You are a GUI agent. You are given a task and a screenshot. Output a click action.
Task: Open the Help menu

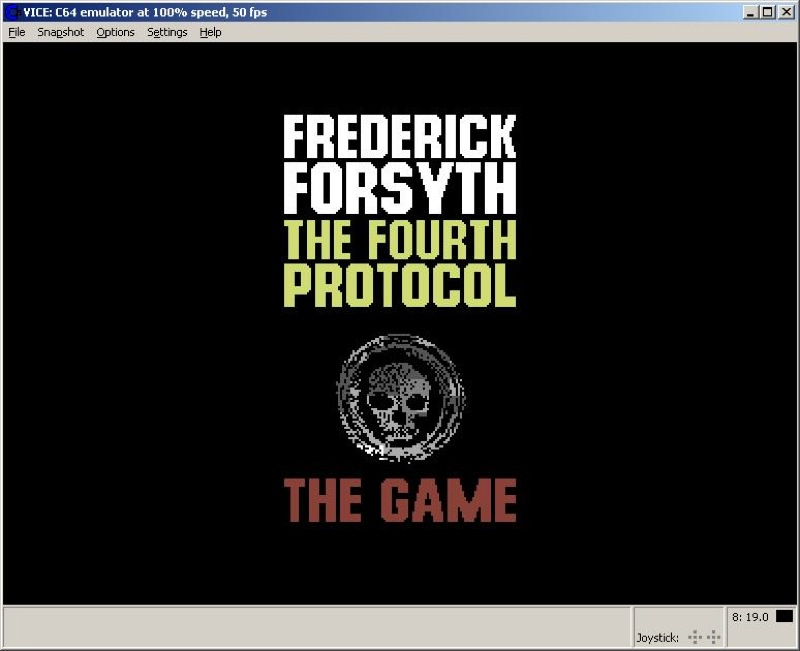(x=210, y=32)
